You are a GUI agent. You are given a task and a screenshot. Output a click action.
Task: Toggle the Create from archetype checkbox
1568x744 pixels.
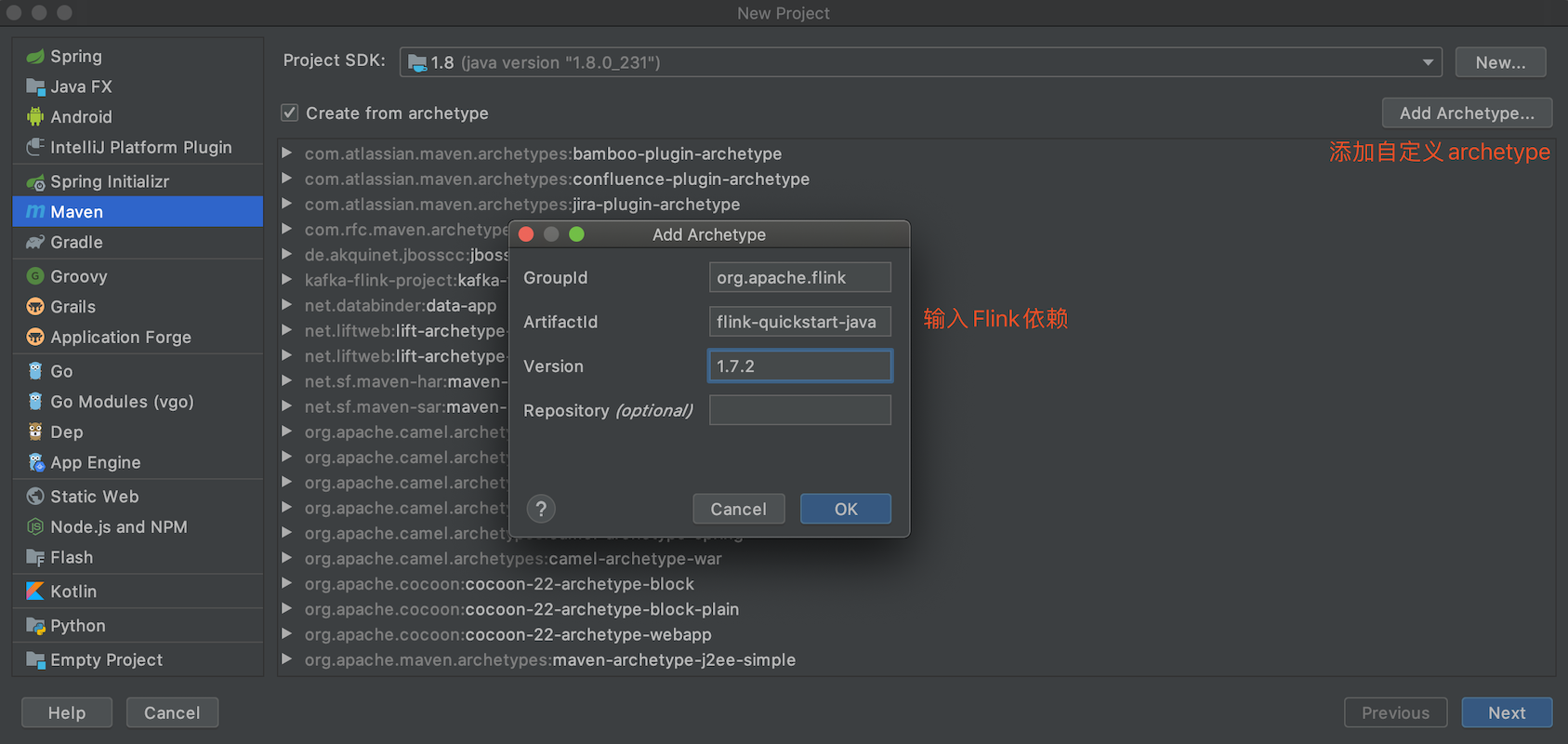[290, 113]
